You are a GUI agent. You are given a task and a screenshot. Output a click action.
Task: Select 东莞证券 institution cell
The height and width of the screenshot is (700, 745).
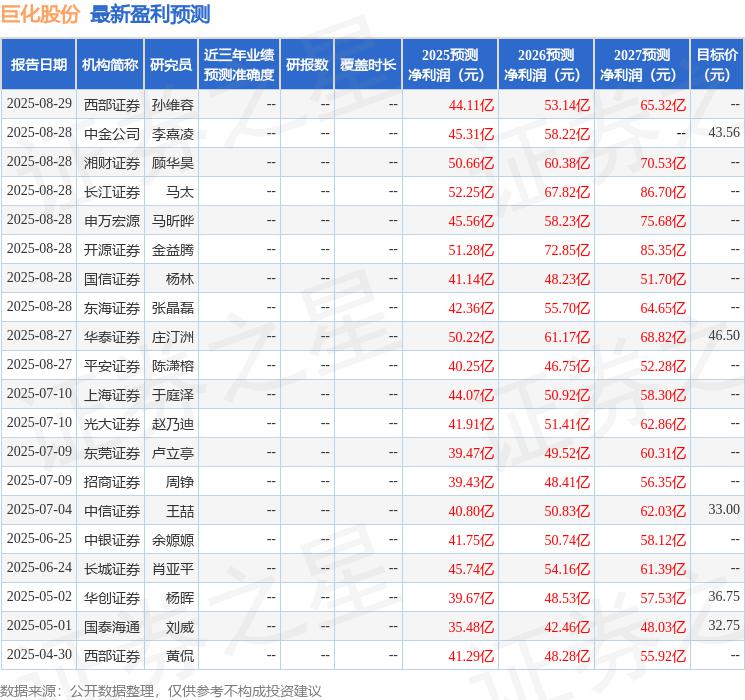112,453
